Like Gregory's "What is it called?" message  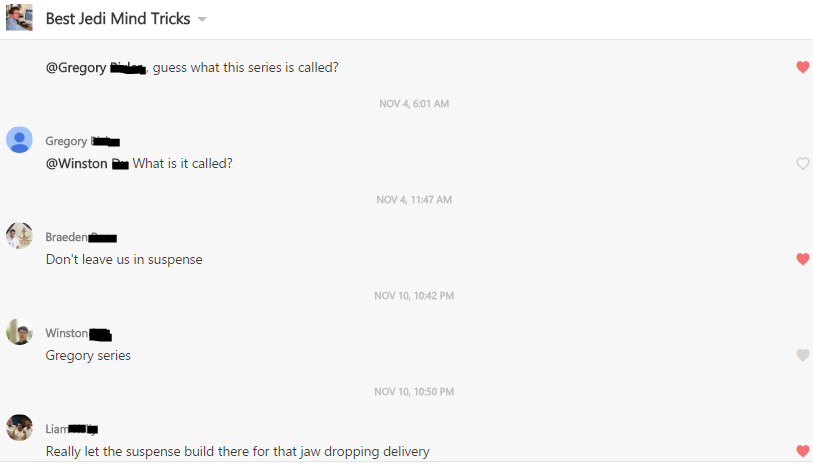point(802,163)
